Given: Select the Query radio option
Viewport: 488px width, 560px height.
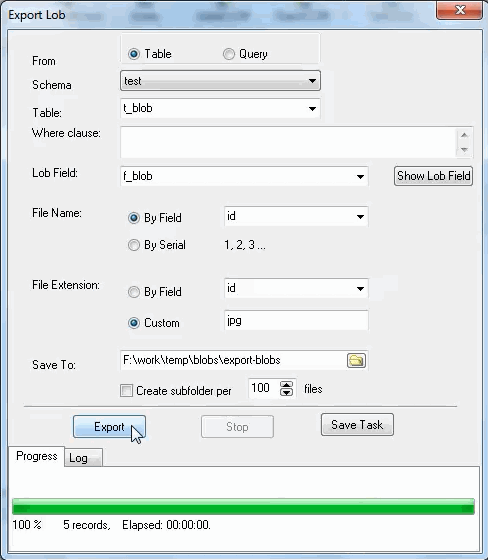Looking at the screenshot, I should coord(229,54).
